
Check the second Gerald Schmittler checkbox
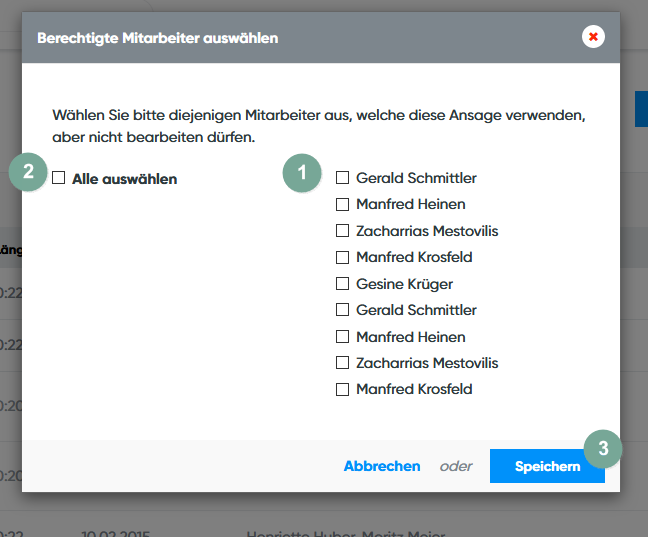coord(342,310)
